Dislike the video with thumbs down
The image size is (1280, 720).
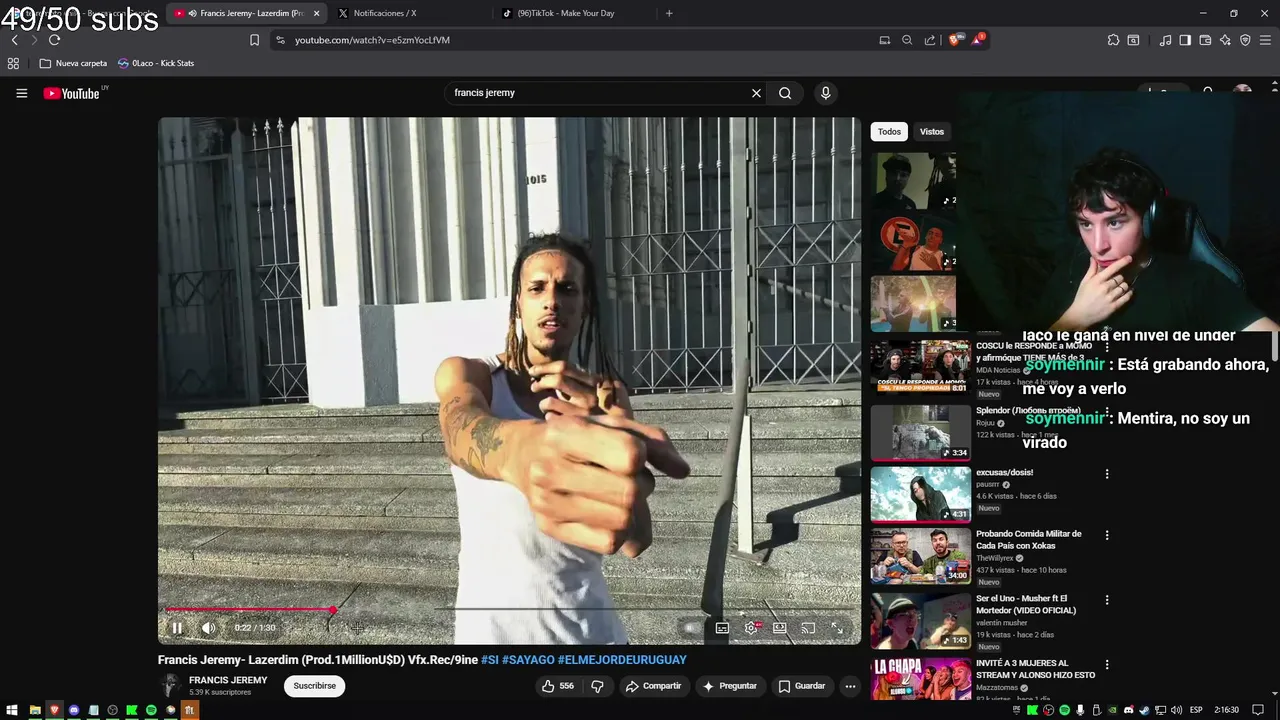tap(597, 686)
